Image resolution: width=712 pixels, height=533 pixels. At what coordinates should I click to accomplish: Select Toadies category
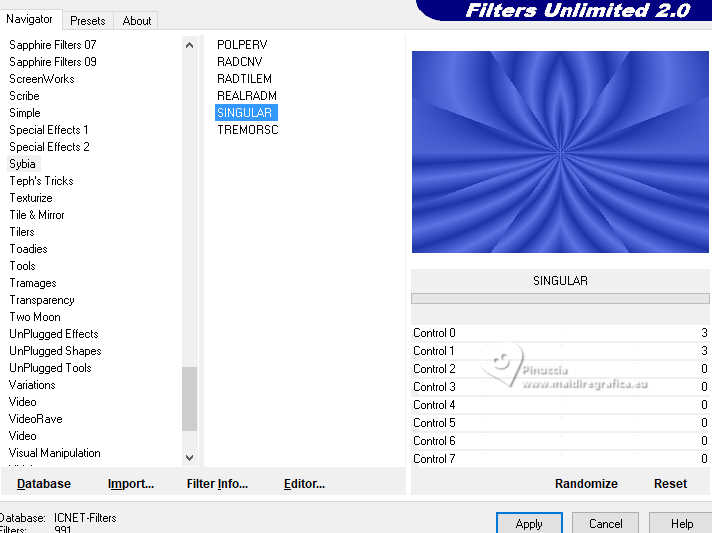(28, 249)
